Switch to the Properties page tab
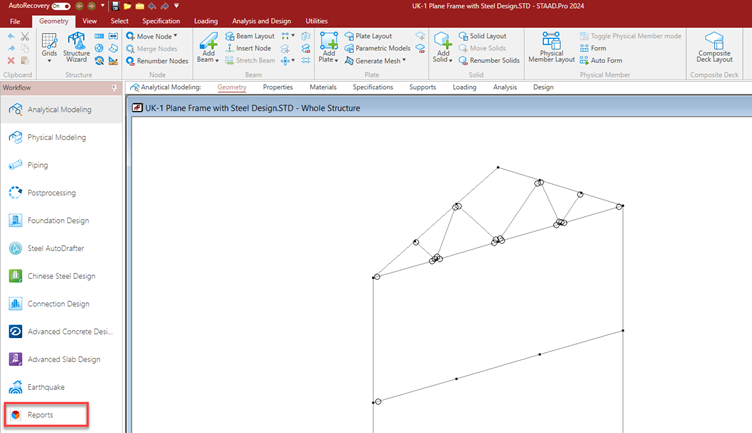The width and height of the screenshot is (752, 433). pos(278,87)
